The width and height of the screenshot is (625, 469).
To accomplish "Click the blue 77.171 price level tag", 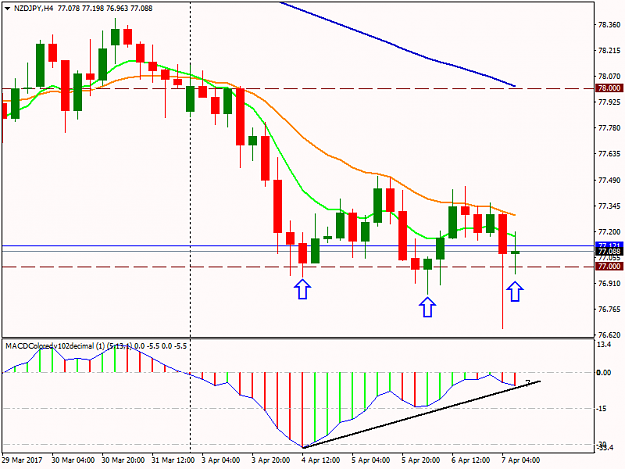I will pos(609,244).
